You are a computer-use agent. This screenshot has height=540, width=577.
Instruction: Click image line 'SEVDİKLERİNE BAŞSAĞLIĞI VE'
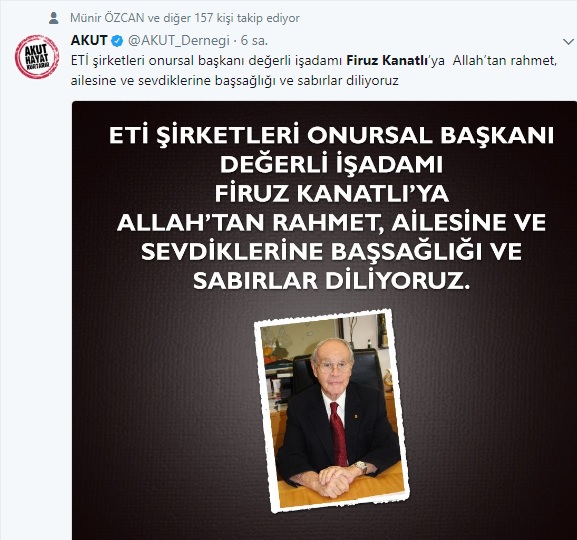(331, 251)
